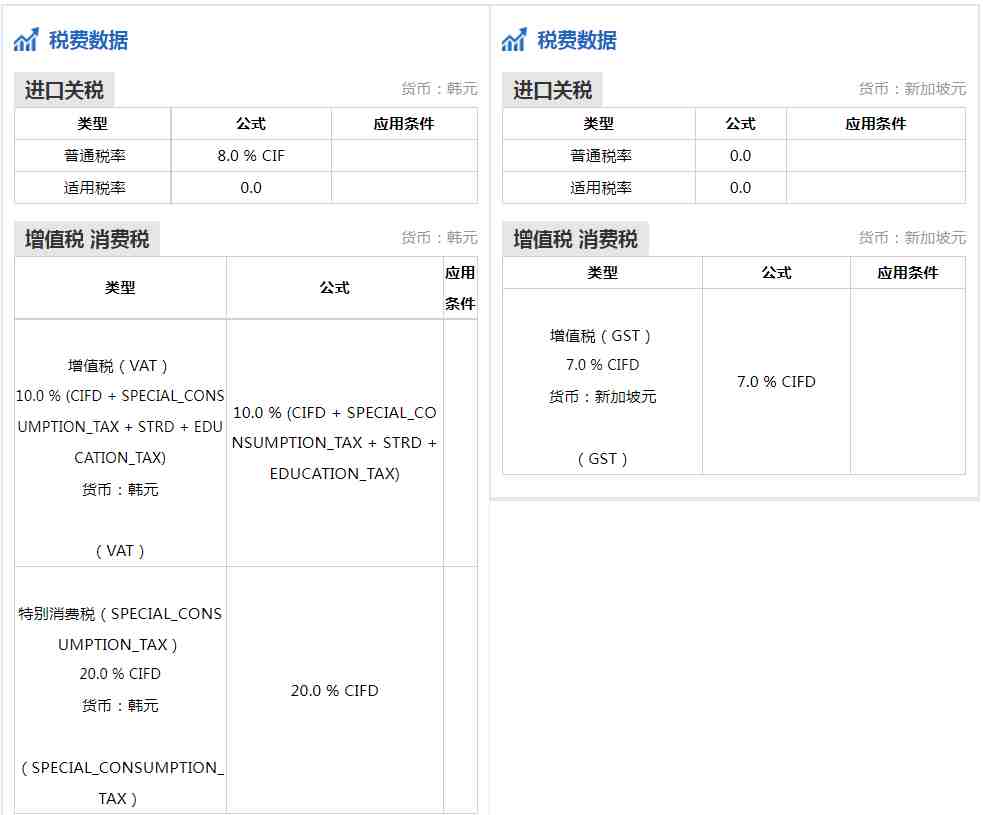Click the 类型 header of the Korean VAT table

(120, 288)
